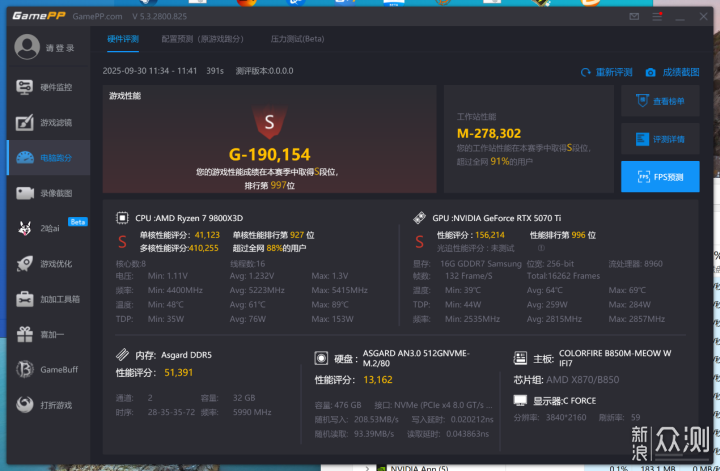720x471 pixels.
Task: Click the 评测详情 button
Action: [660, 139]
